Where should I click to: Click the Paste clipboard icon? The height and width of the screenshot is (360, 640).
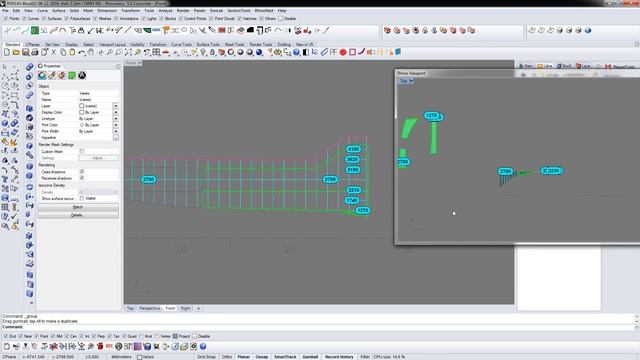click(x=72, y=52)
